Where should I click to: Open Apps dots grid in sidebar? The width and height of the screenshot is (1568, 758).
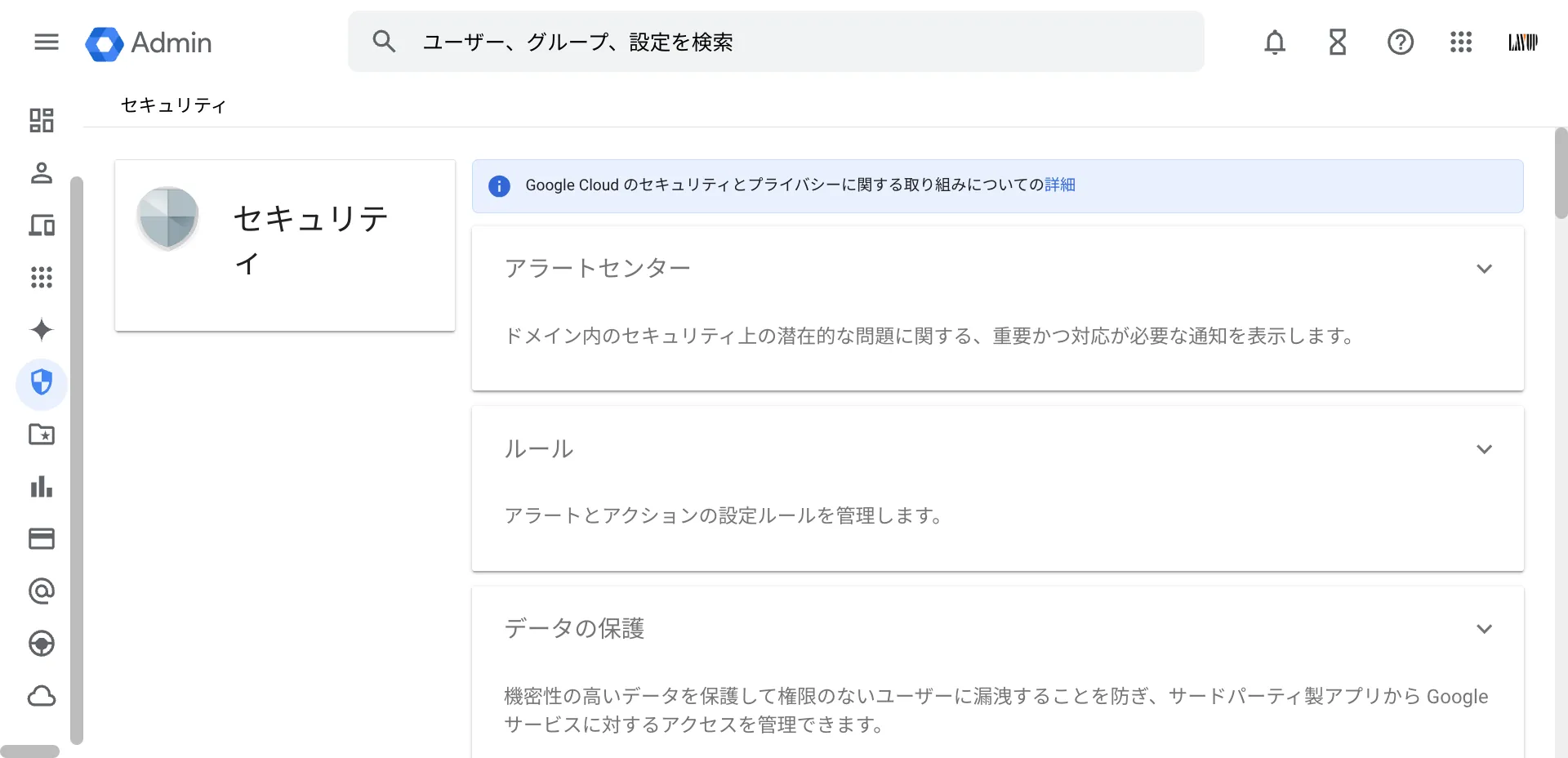42,278
